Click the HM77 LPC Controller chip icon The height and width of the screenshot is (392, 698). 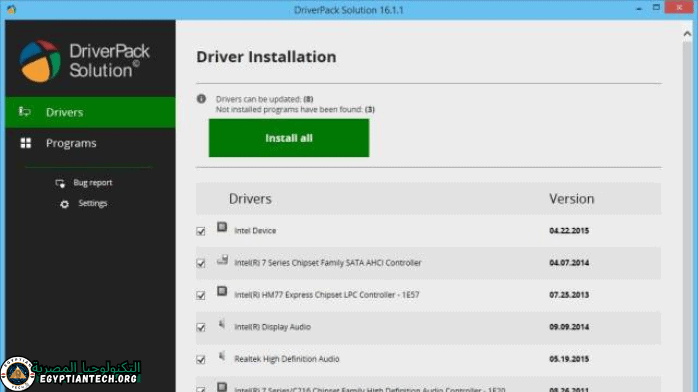[222, 291]
